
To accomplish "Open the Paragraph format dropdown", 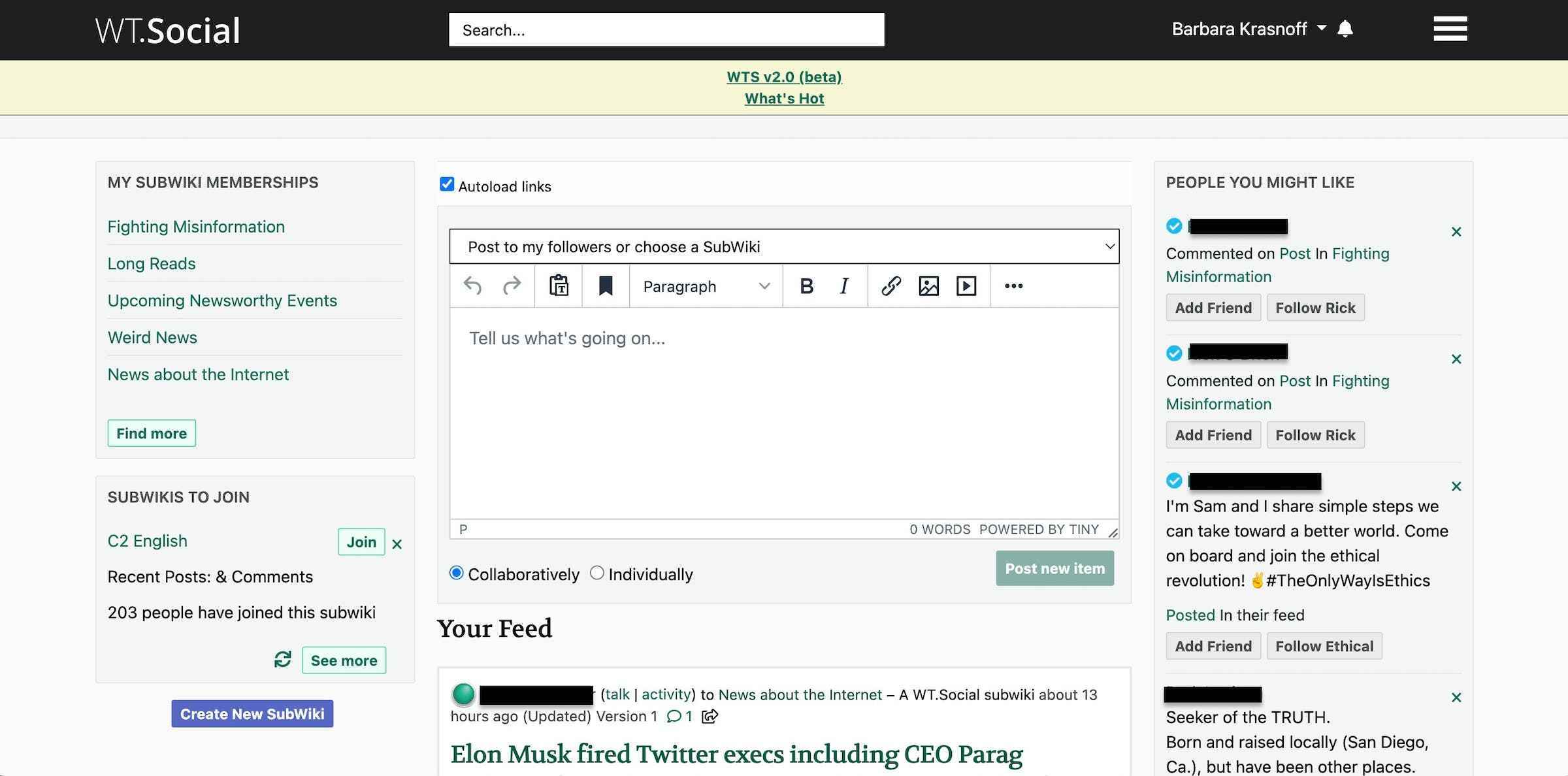I will [x=706, y=286].
